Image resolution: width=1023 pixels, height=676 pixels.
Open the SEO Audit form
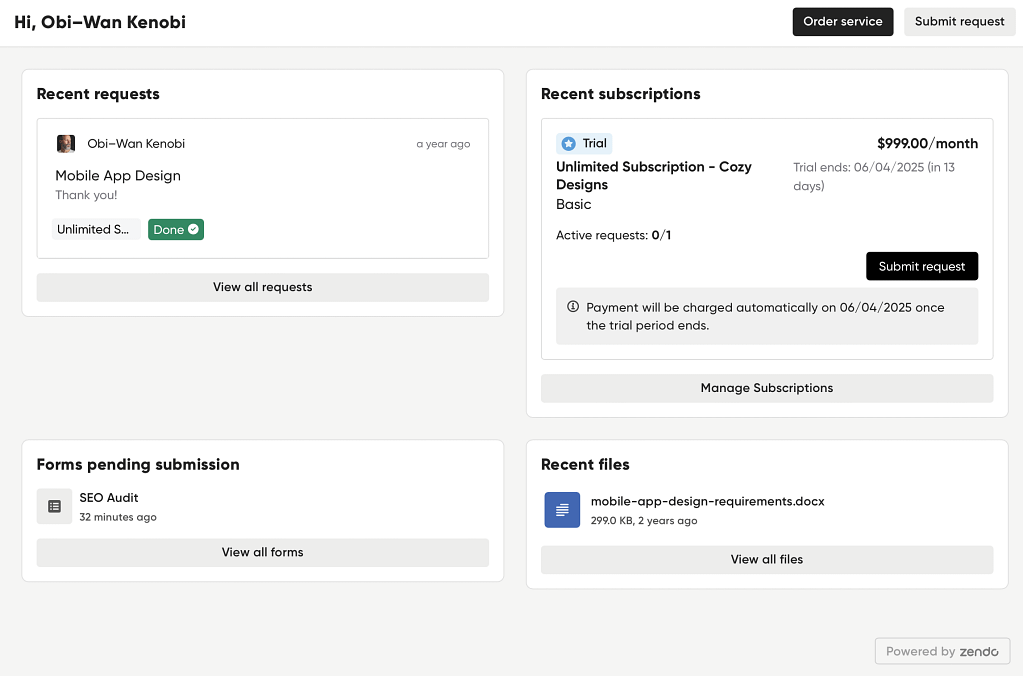point(109,498)
